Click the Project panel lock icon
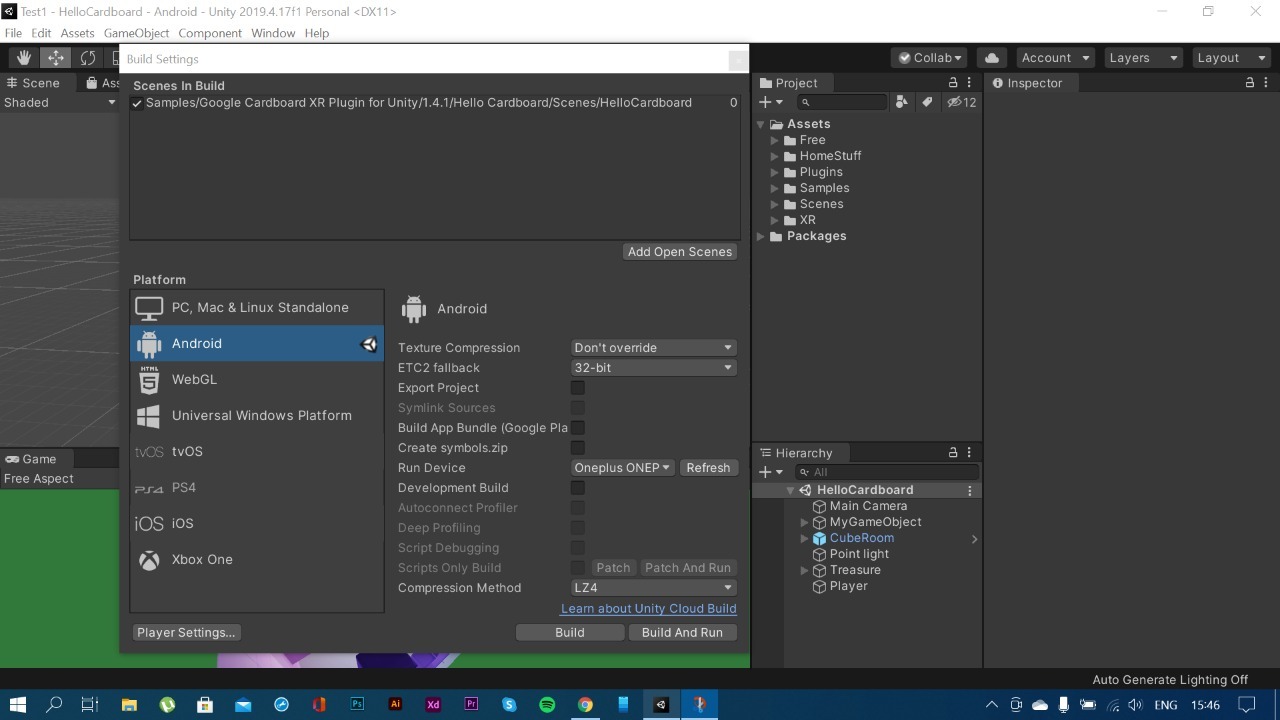 [953, 83]
